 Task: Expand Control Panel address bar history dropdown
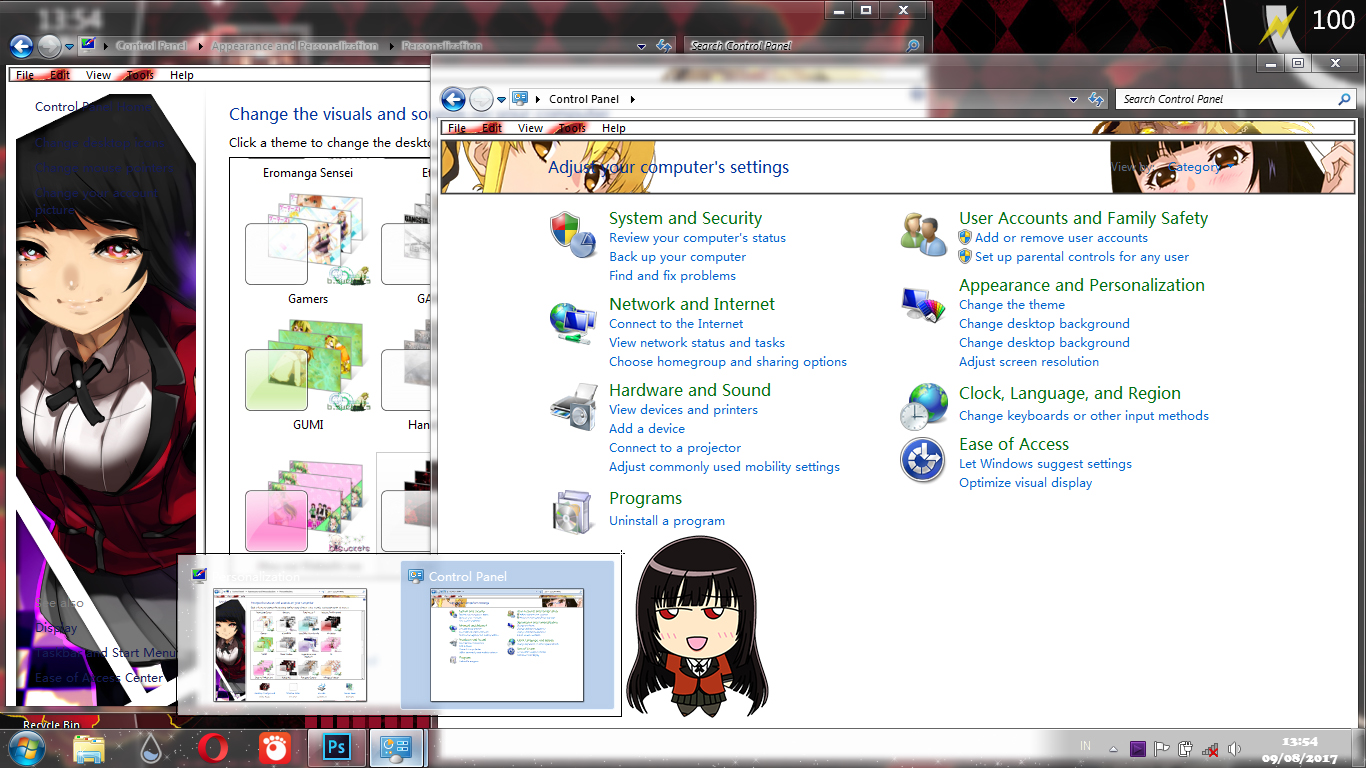(x=1073, y=99)
